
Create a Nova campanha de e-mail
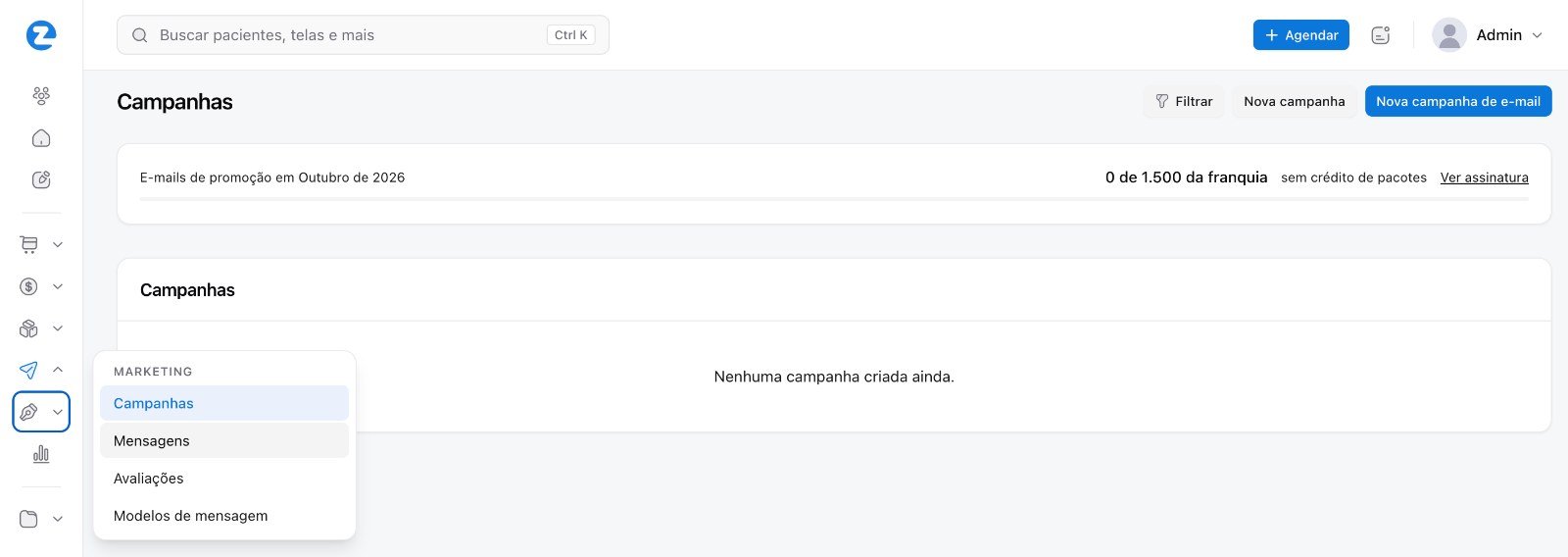tap(1458, 101)
